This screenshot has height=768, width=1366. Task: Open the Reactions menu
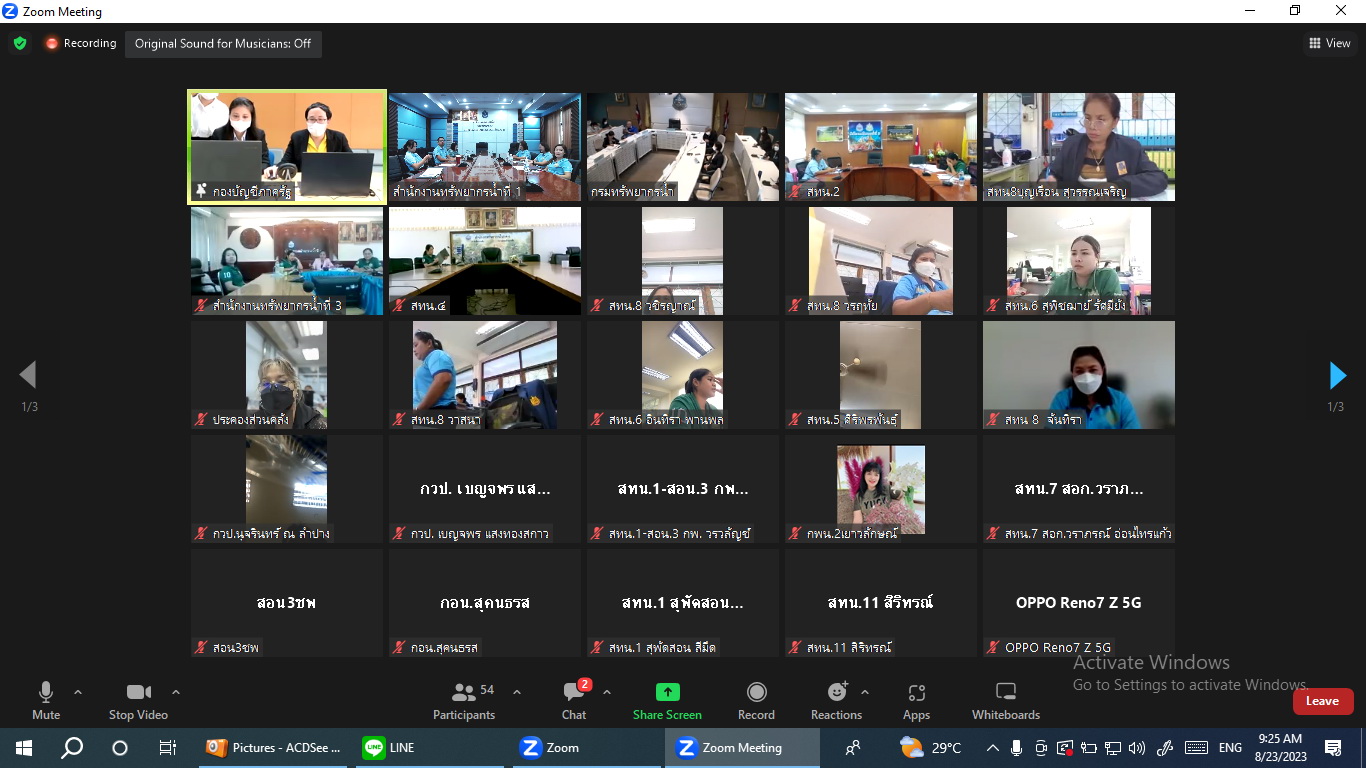click(x=836, y=700)
